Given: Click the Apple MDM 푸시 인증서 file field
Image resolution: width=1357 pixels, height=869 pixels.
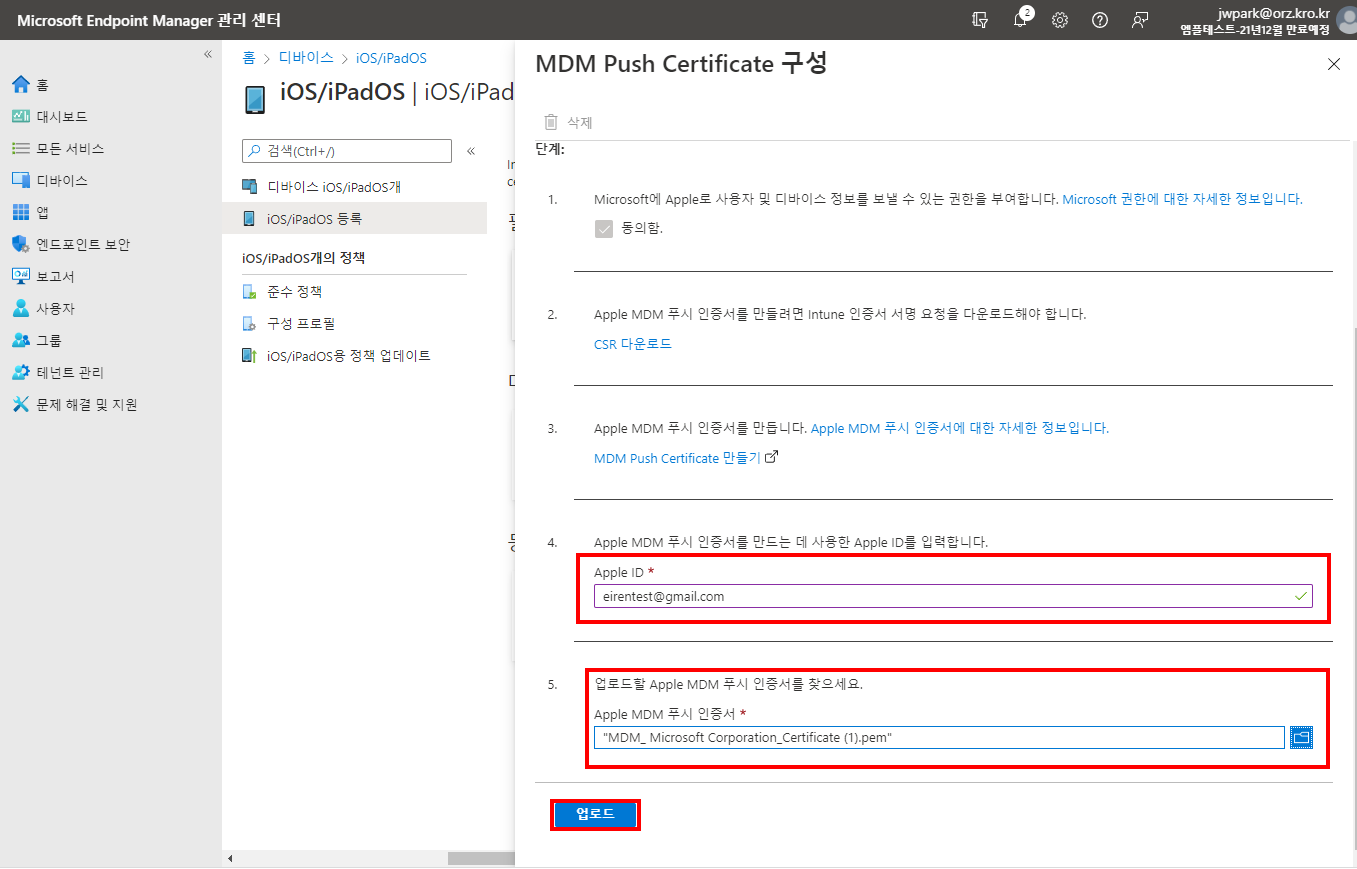Looking at the screenshot, I should [x=939, y=737].
